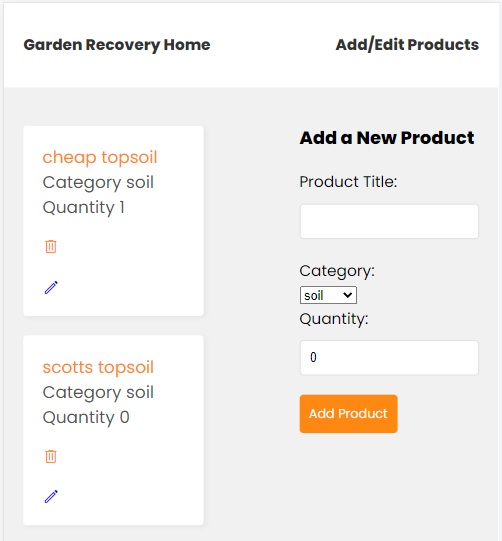Click the Add a New Product heading
This screenshot has width=502, height=541.
(387, 138)
